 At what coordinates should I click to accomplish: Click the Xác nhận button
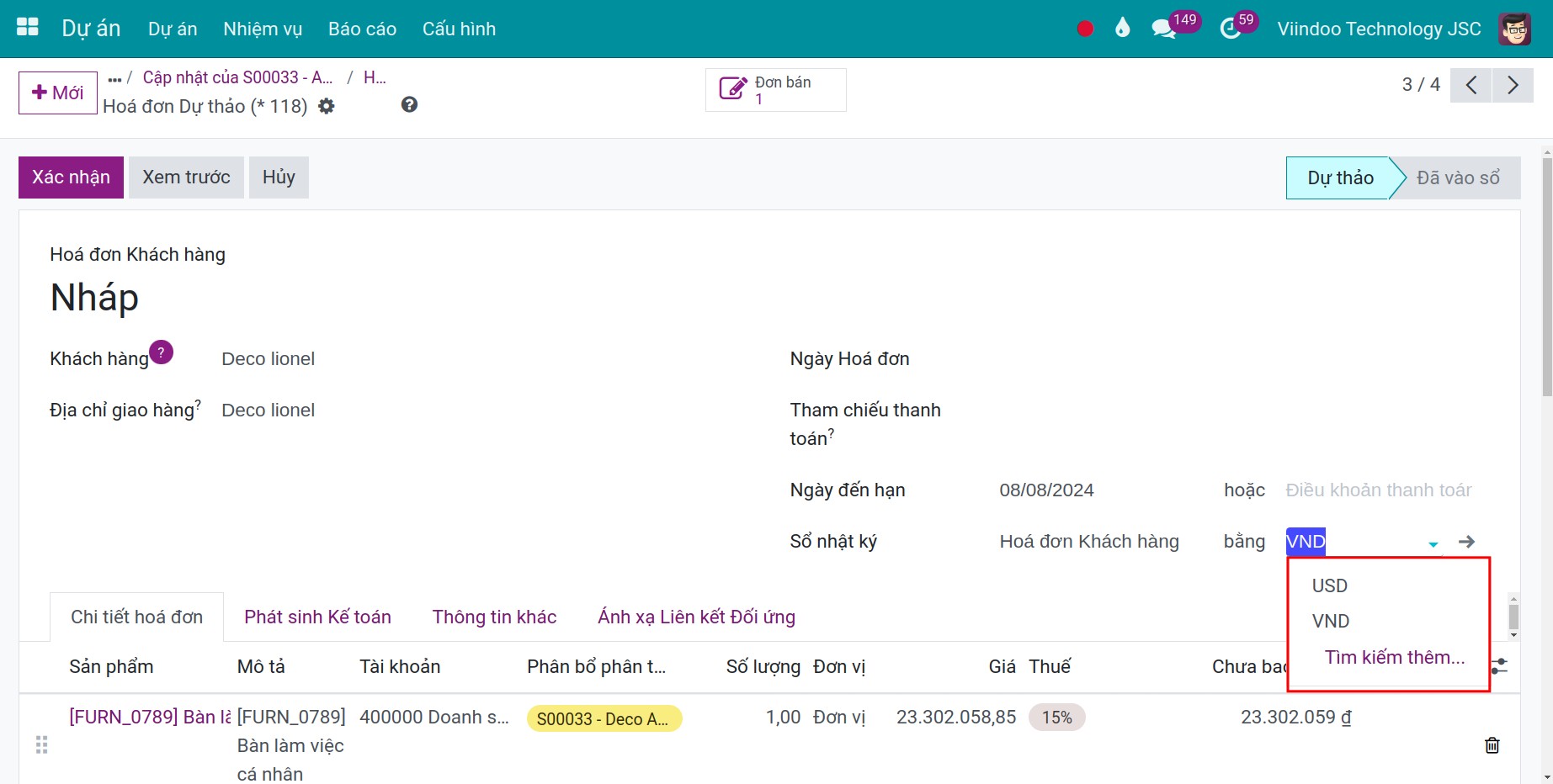click(71, 177)
